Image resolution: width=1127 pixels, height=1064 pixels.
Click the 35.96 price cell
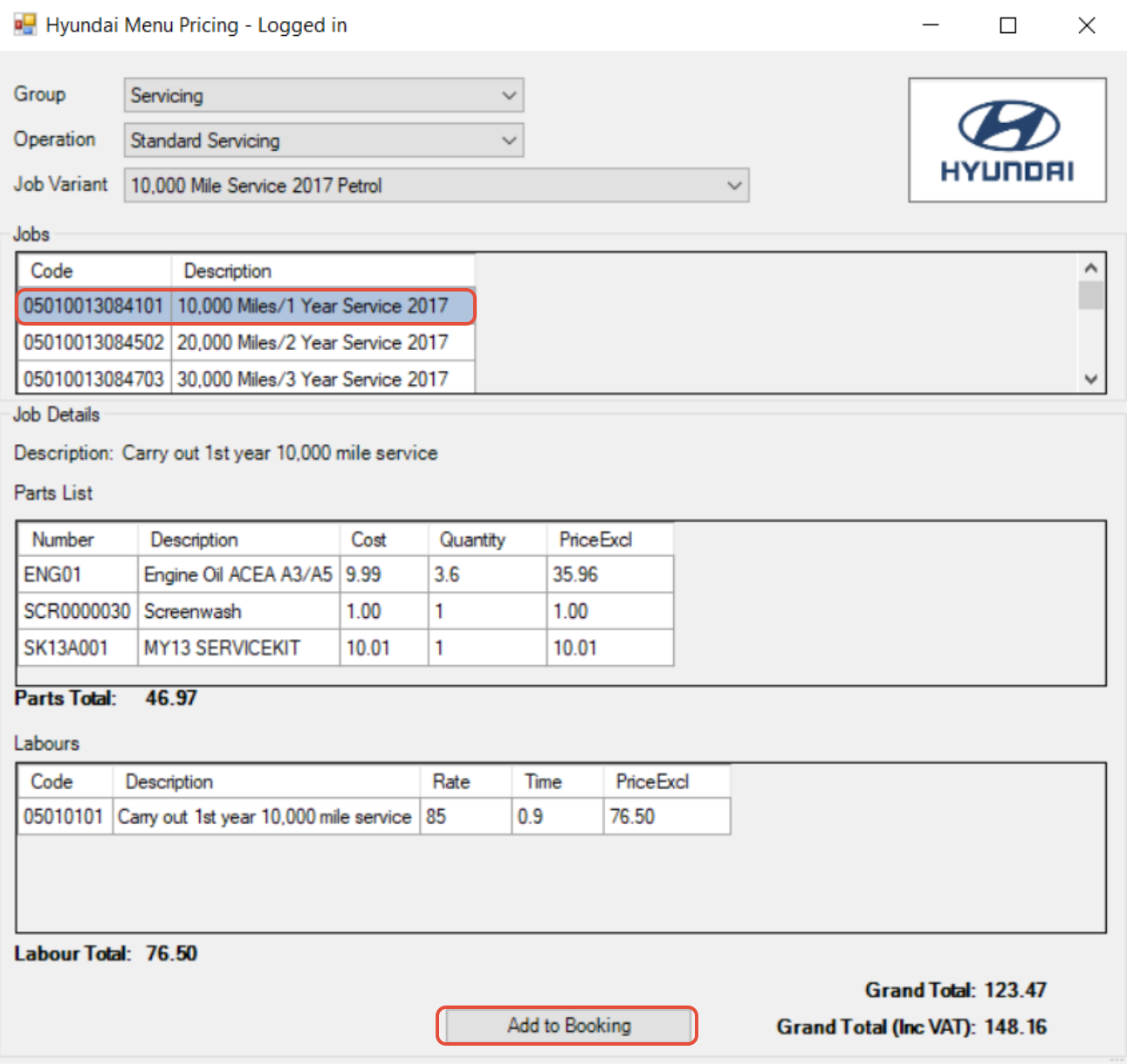point(610,575)
